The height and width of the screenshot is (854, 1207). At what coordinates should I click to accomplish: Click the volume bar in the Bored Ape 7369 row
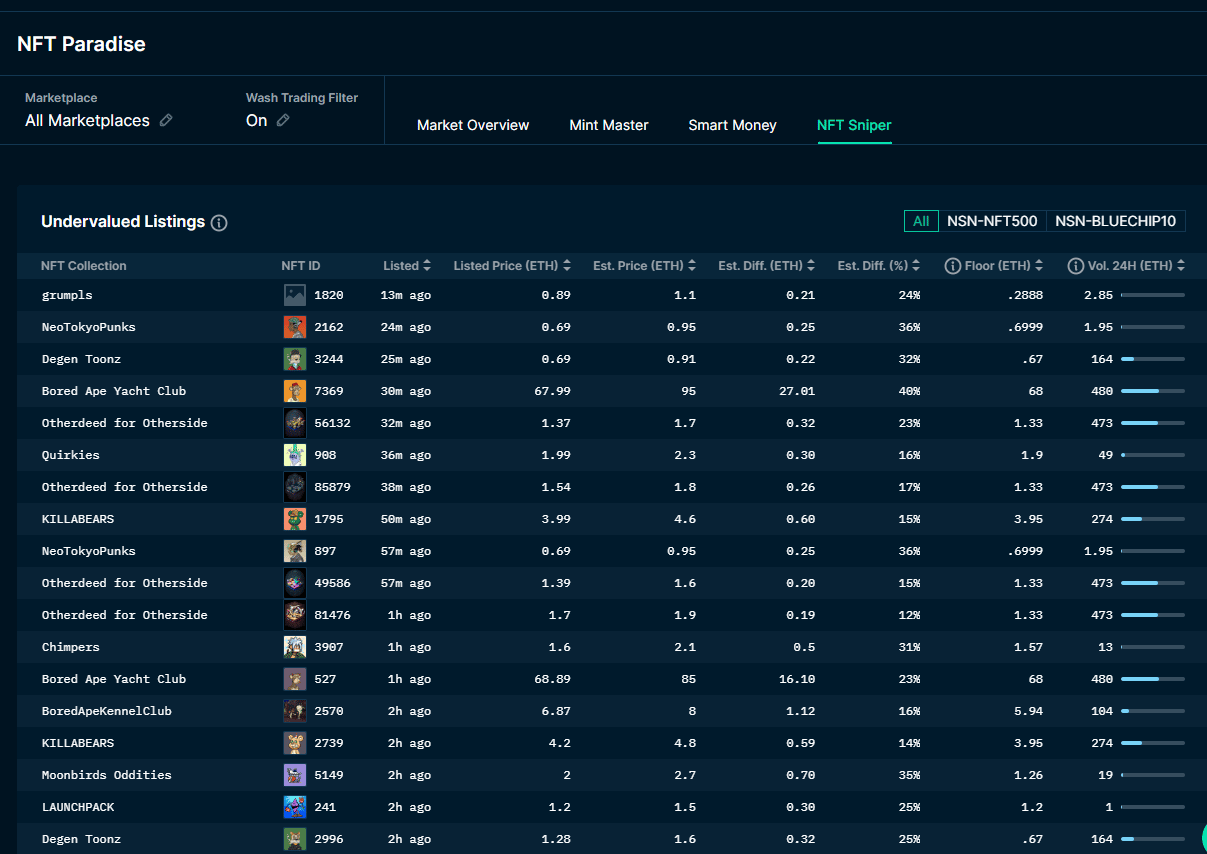pos(1153,391)
